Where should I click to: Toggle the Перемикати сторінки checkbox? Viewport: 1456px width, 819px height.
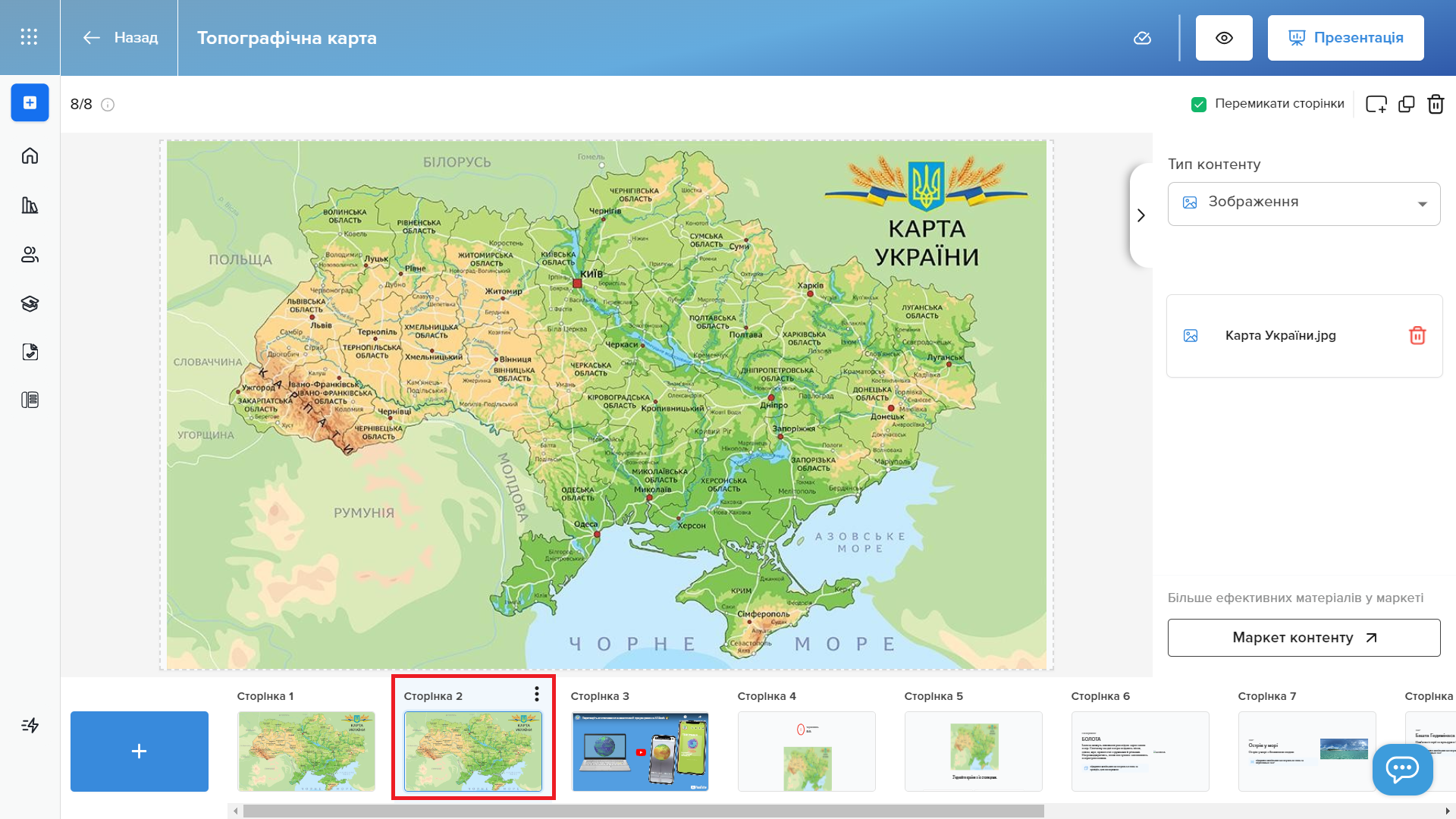[1199, 104]
